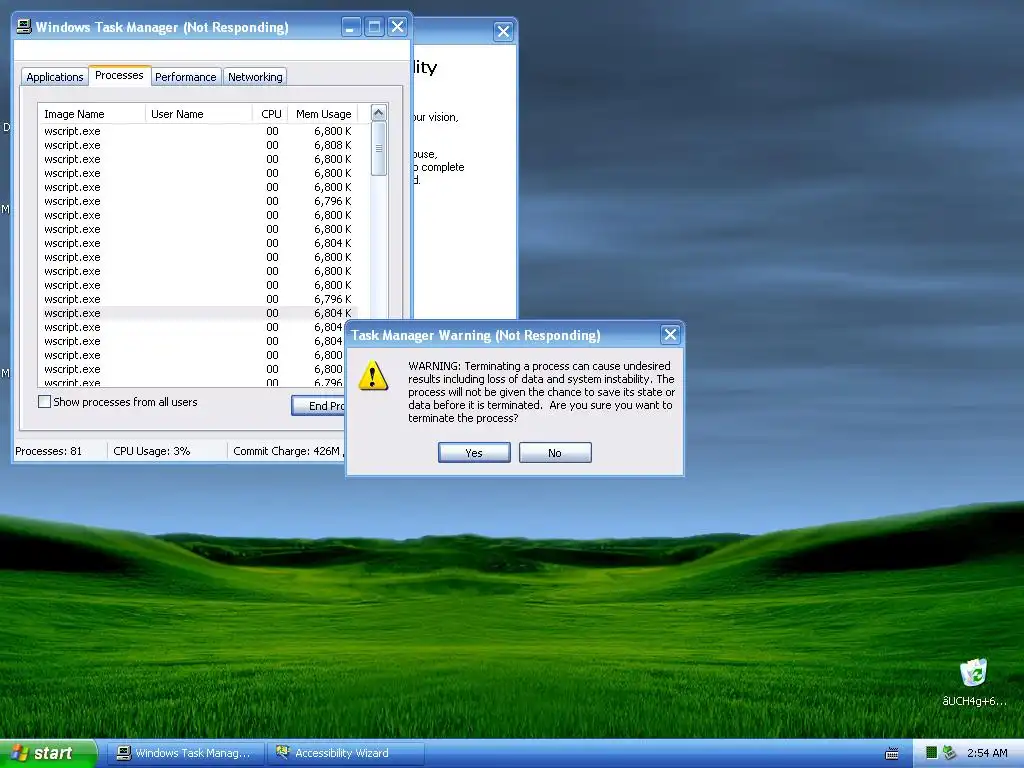Sort processes by User Name column
Image resolution: width=1024 pixels, height=768 pixels.
click(199, 114)
